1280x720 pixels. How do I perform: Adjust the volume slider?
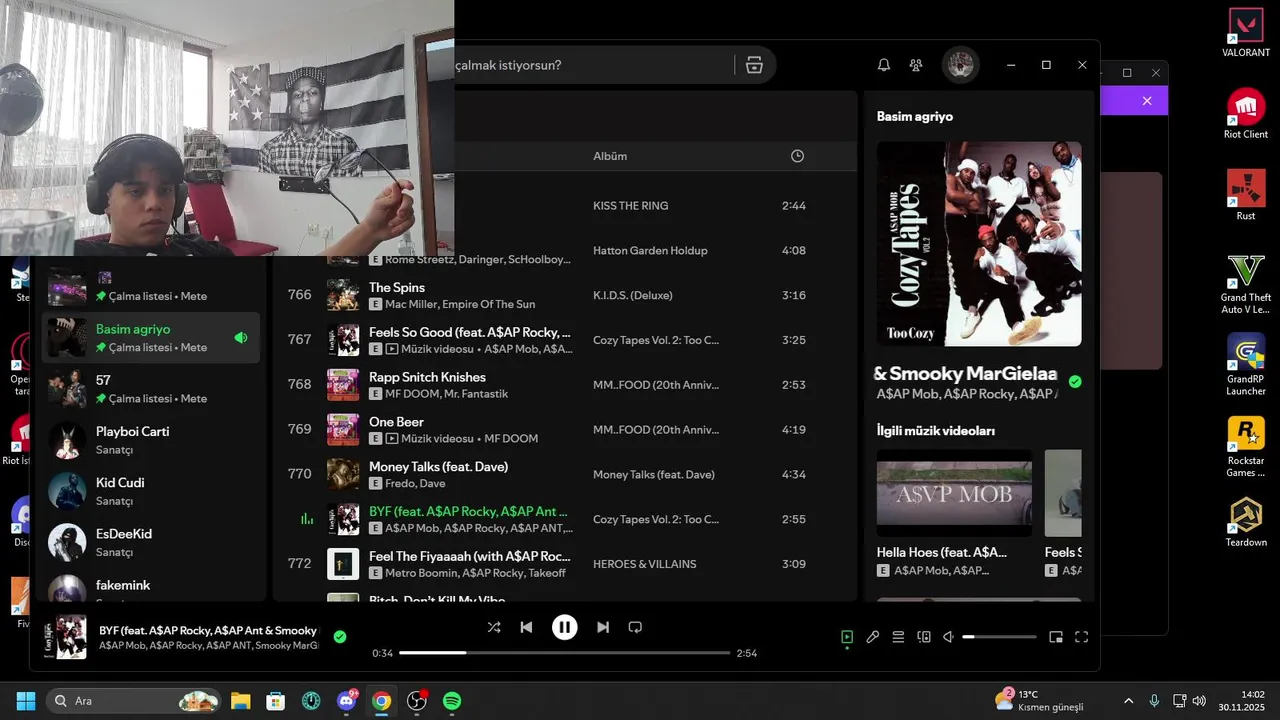pos(999,637)
